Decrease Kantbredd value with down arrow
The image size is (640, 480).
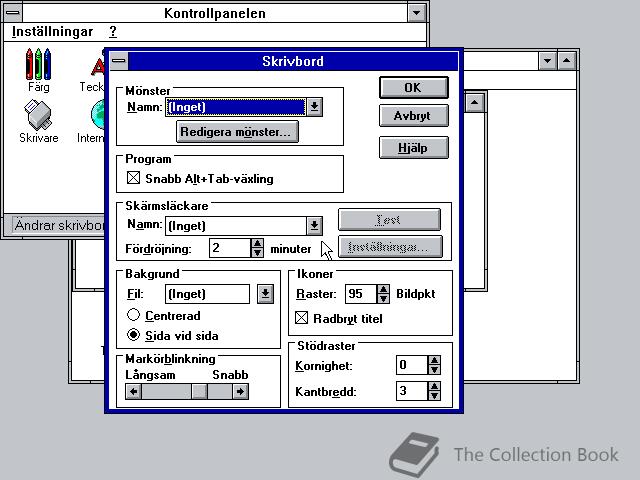434,396
